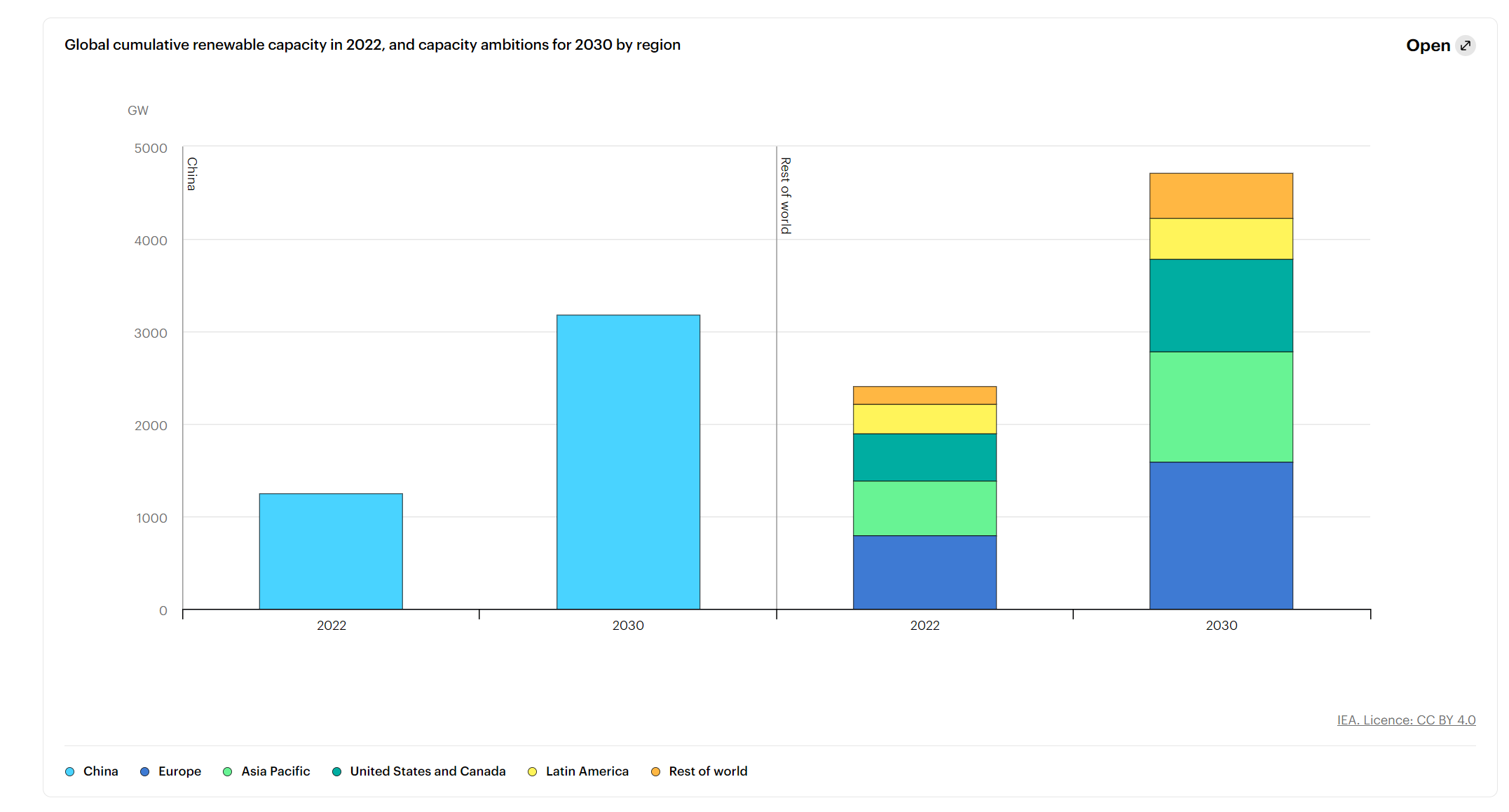
Task: Toggle Asia Pacific series in legend
Action: [275, 771]
